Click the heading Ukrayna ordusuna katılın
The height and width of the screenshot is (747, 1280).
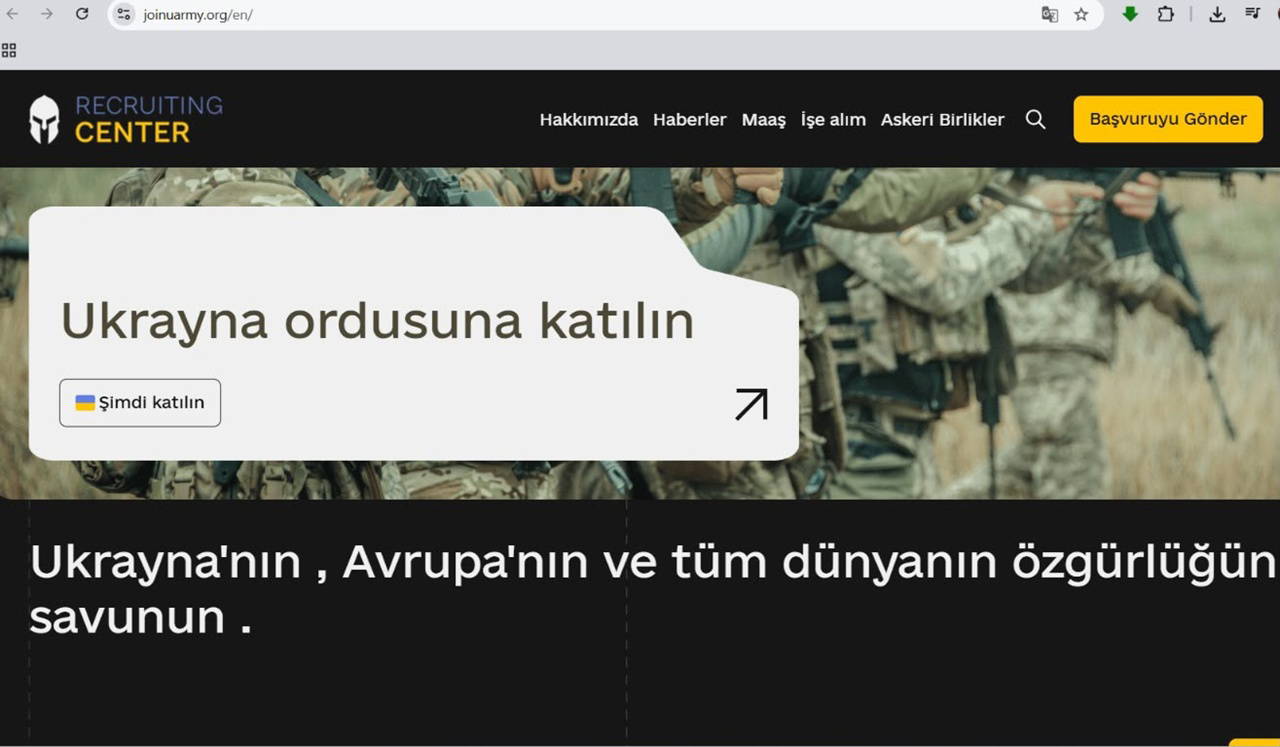click(378, 321)
